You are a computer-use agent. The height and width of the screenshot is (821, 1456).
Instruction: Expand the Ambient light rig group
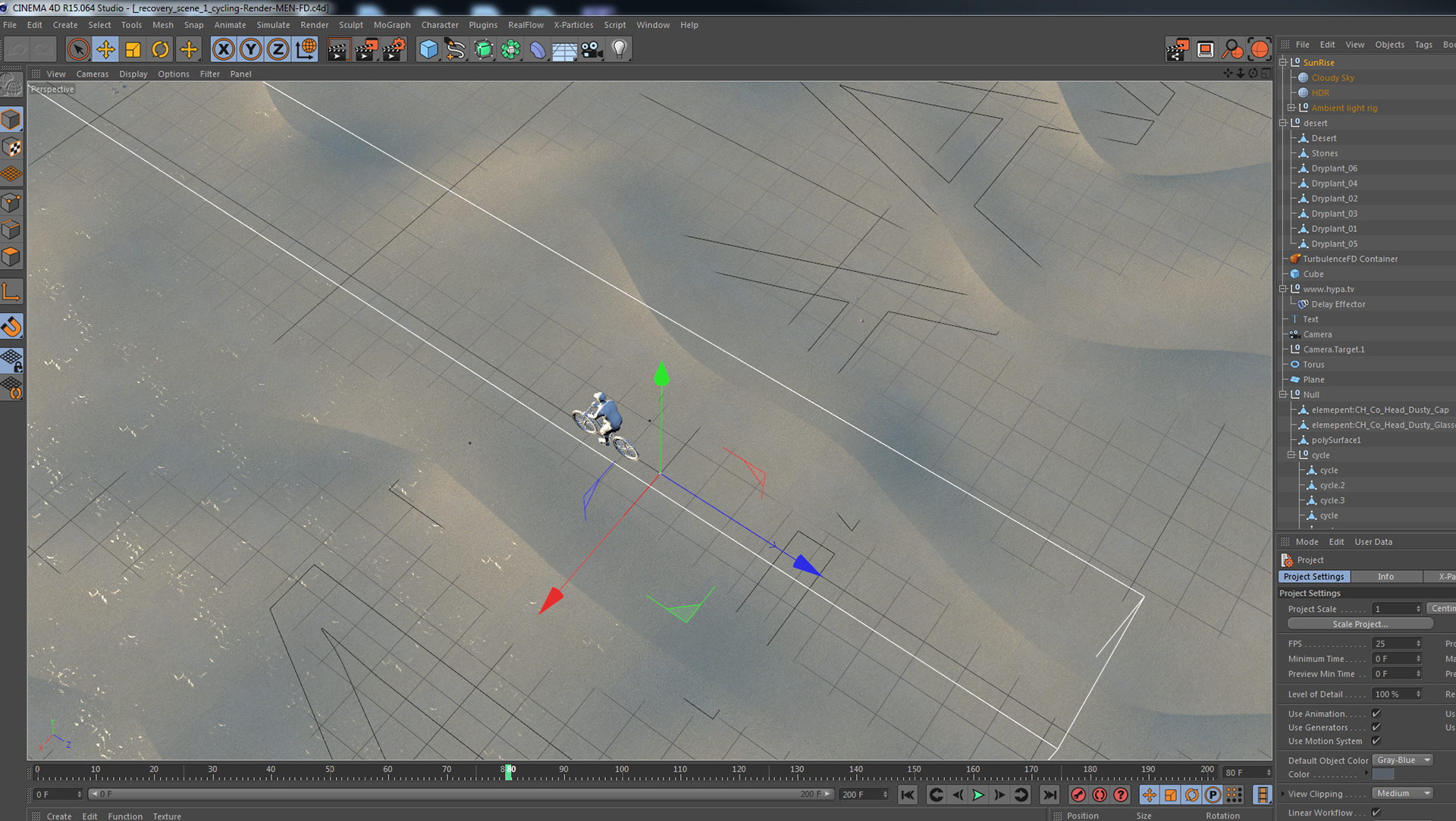[1291, 108]
